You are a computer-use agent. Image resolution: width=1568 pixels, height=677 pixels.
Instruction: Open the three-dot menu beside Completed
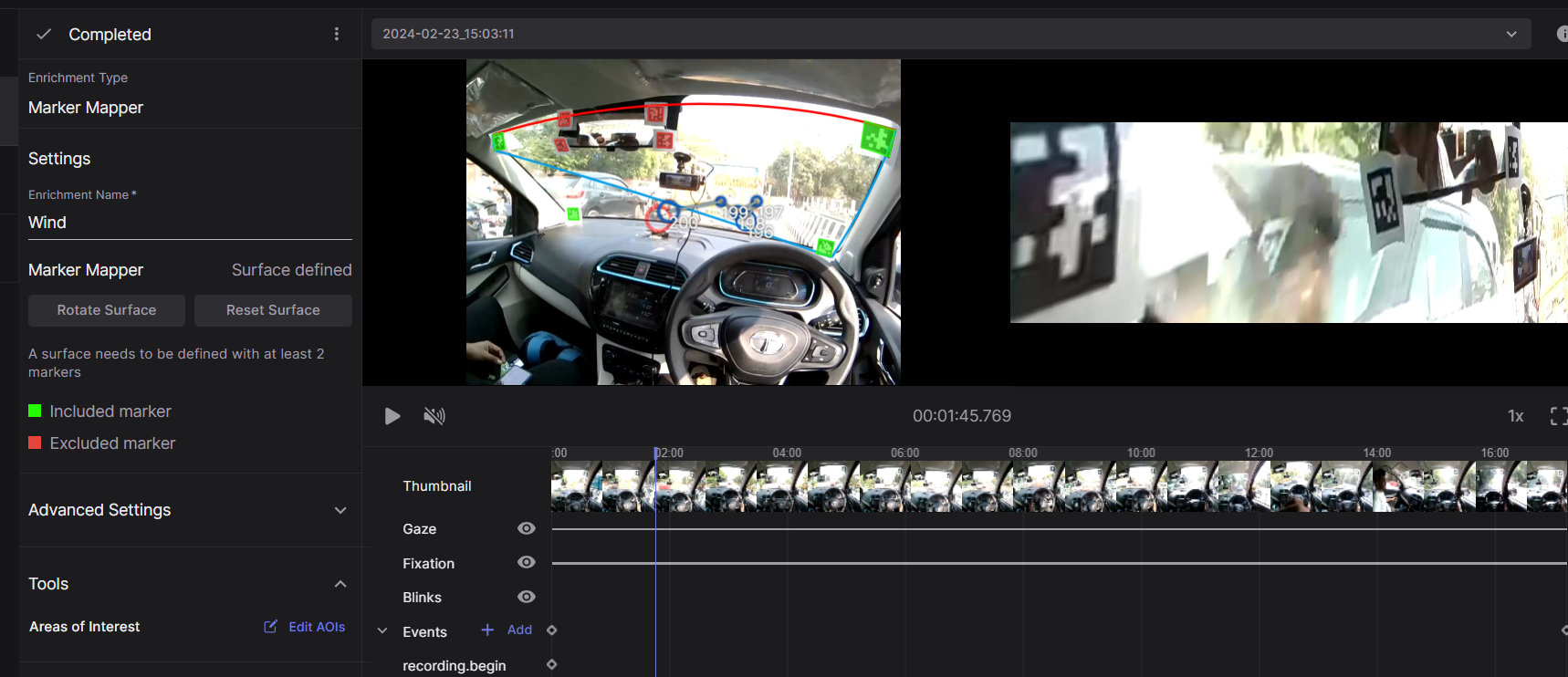pos(337,34)
